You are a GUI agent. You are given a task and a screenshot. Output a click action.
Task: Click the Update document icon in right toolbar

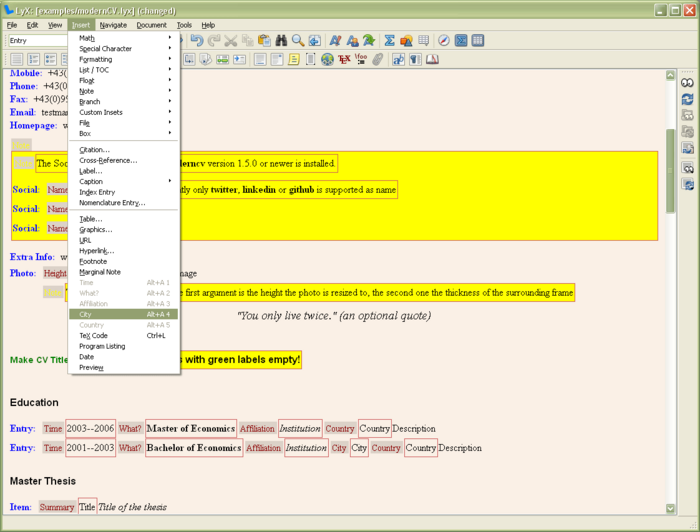[x=687, y=100]
